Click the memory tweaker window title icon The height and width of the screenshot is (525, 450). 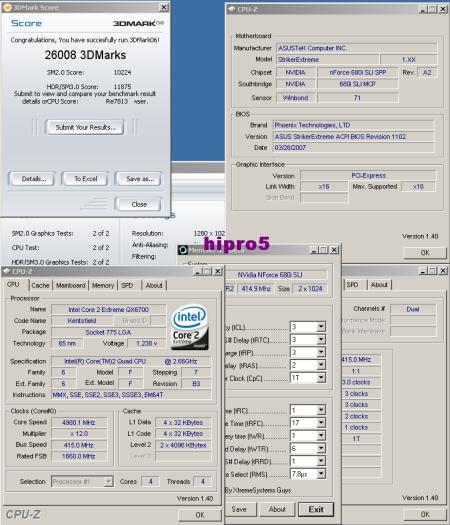pyautogui.click(x=183, y=250)
